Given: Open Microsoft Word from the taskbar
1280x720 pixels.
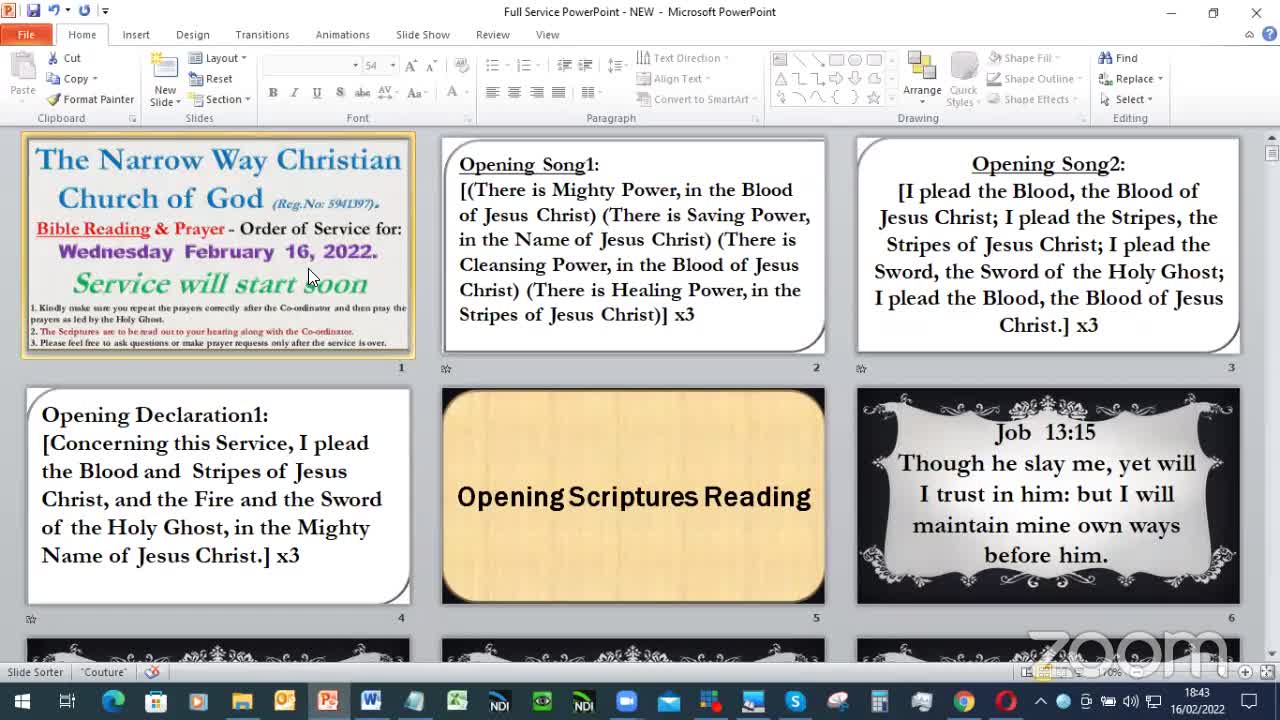Looking at the screenshot, I should click(x=371, y=701).
